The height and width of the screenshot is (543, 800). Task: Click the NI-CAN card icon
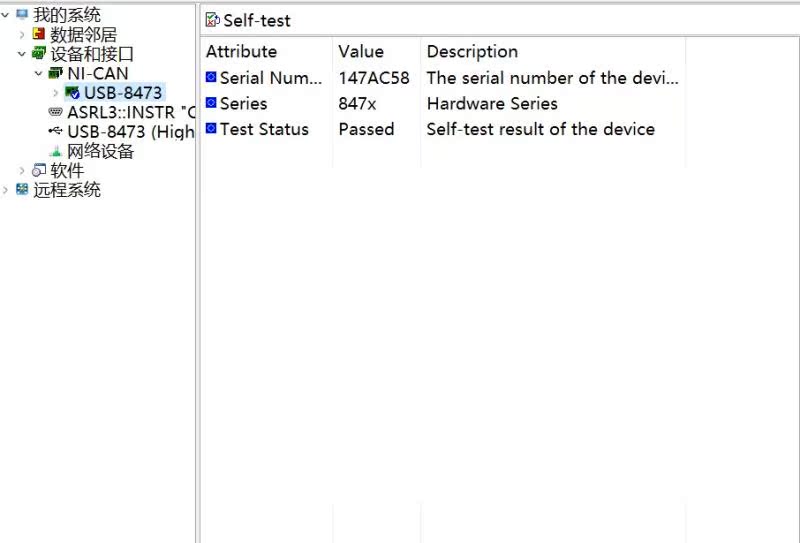(x=56, y=73)
